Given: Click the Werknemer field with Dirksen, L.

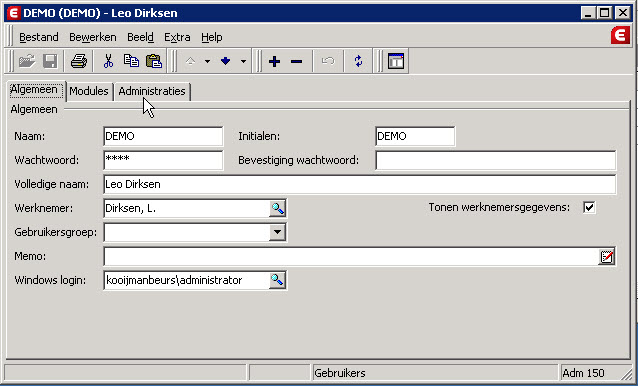Looking at the screenshot, I should [x=187, y=209].
